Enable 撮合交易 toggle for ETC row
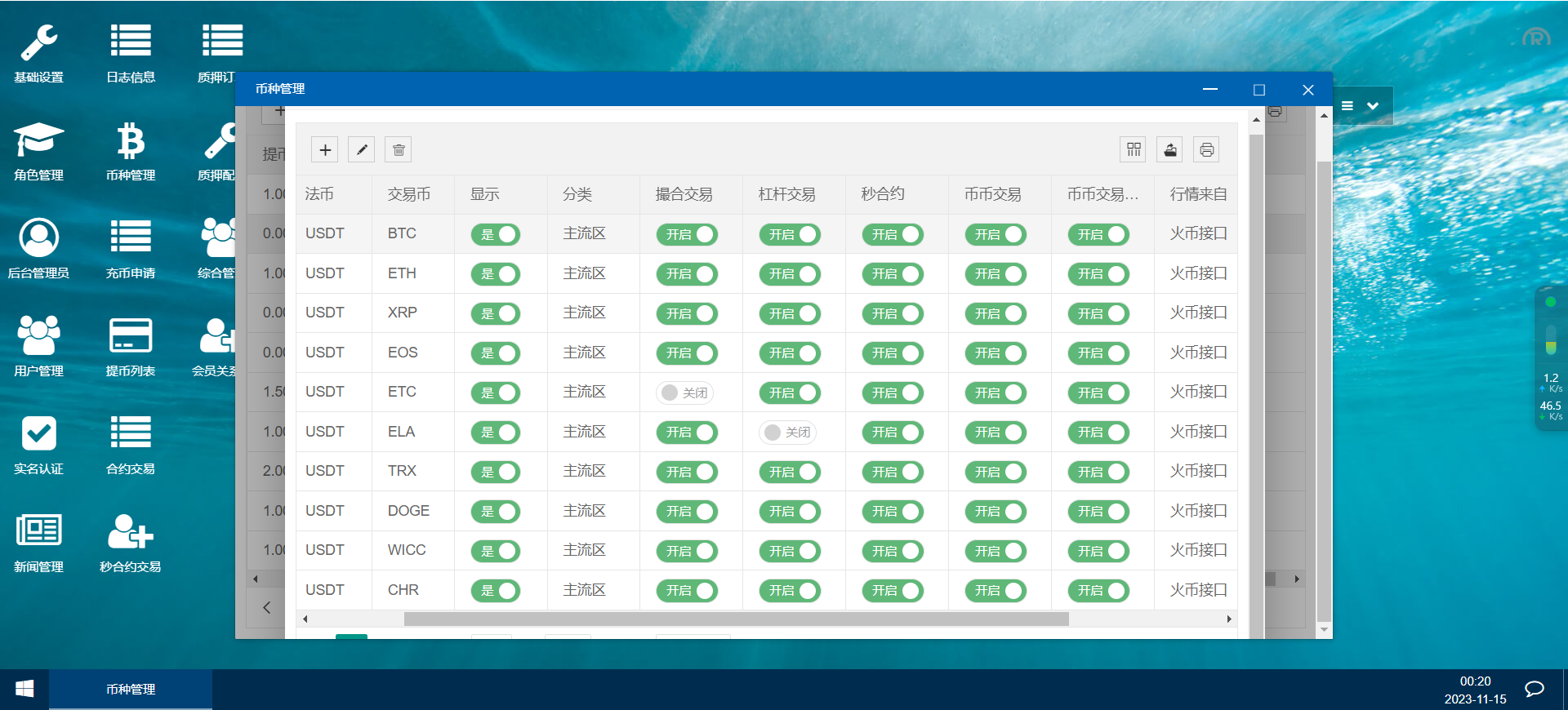Viewport: 1568px width, 710px height. click(685, 393)
